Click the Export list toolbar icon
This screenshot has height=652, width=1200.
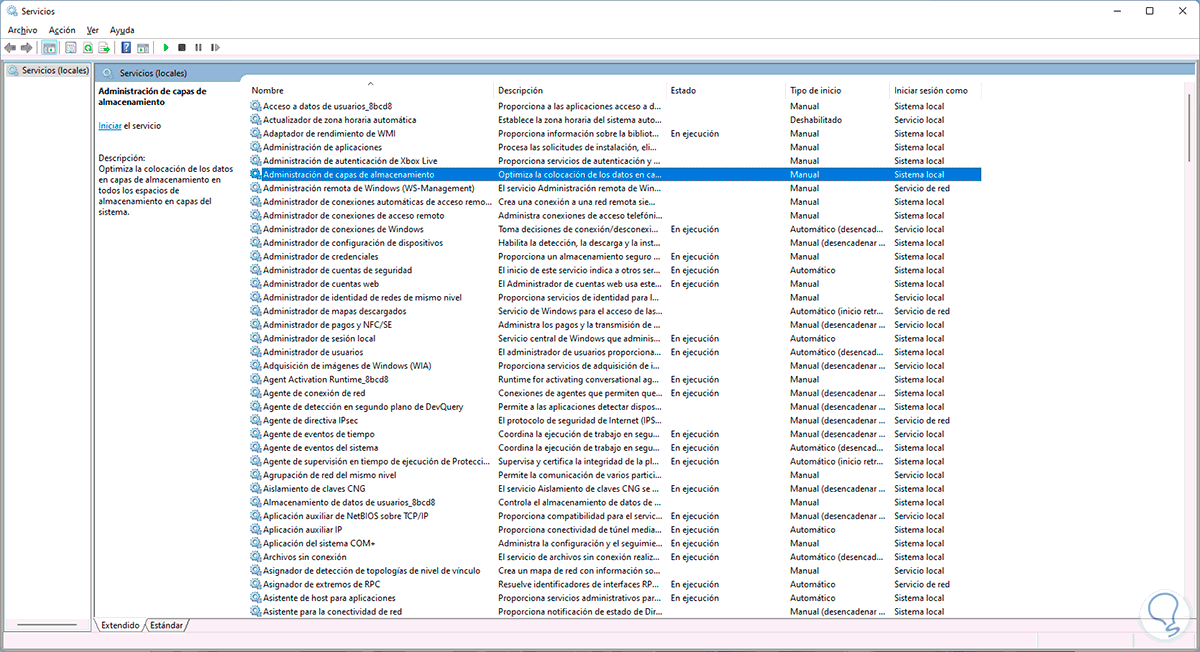[104, 47]
